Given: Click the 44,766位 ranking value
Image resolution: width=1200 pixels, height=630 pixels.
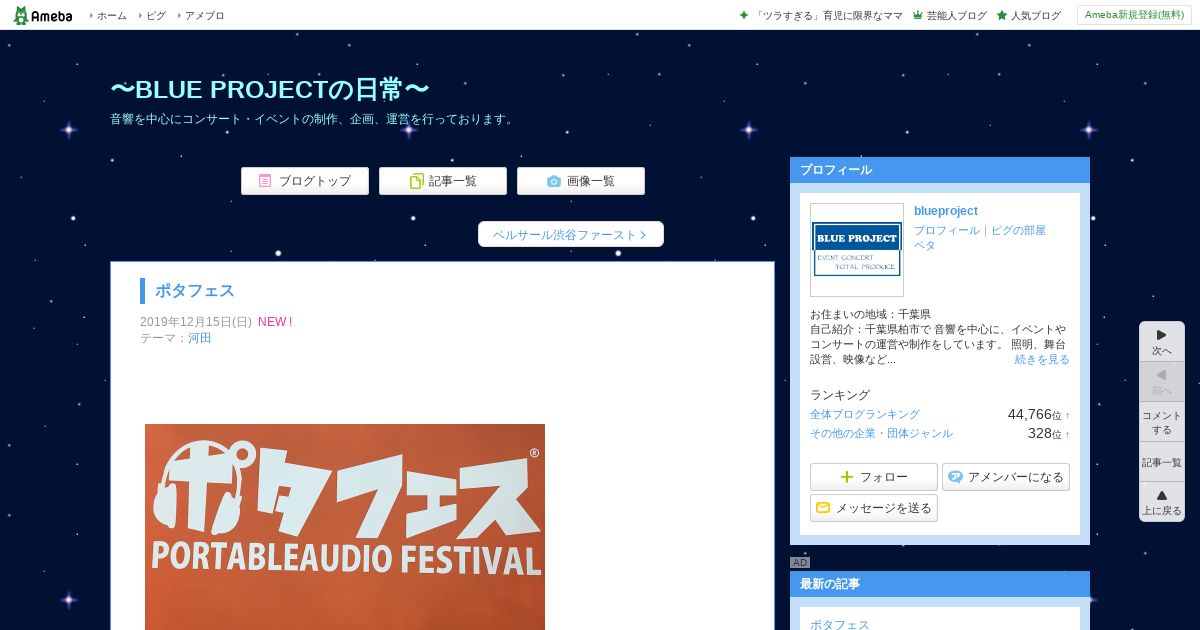Looking at the screenshot, I should point(1035,414).
